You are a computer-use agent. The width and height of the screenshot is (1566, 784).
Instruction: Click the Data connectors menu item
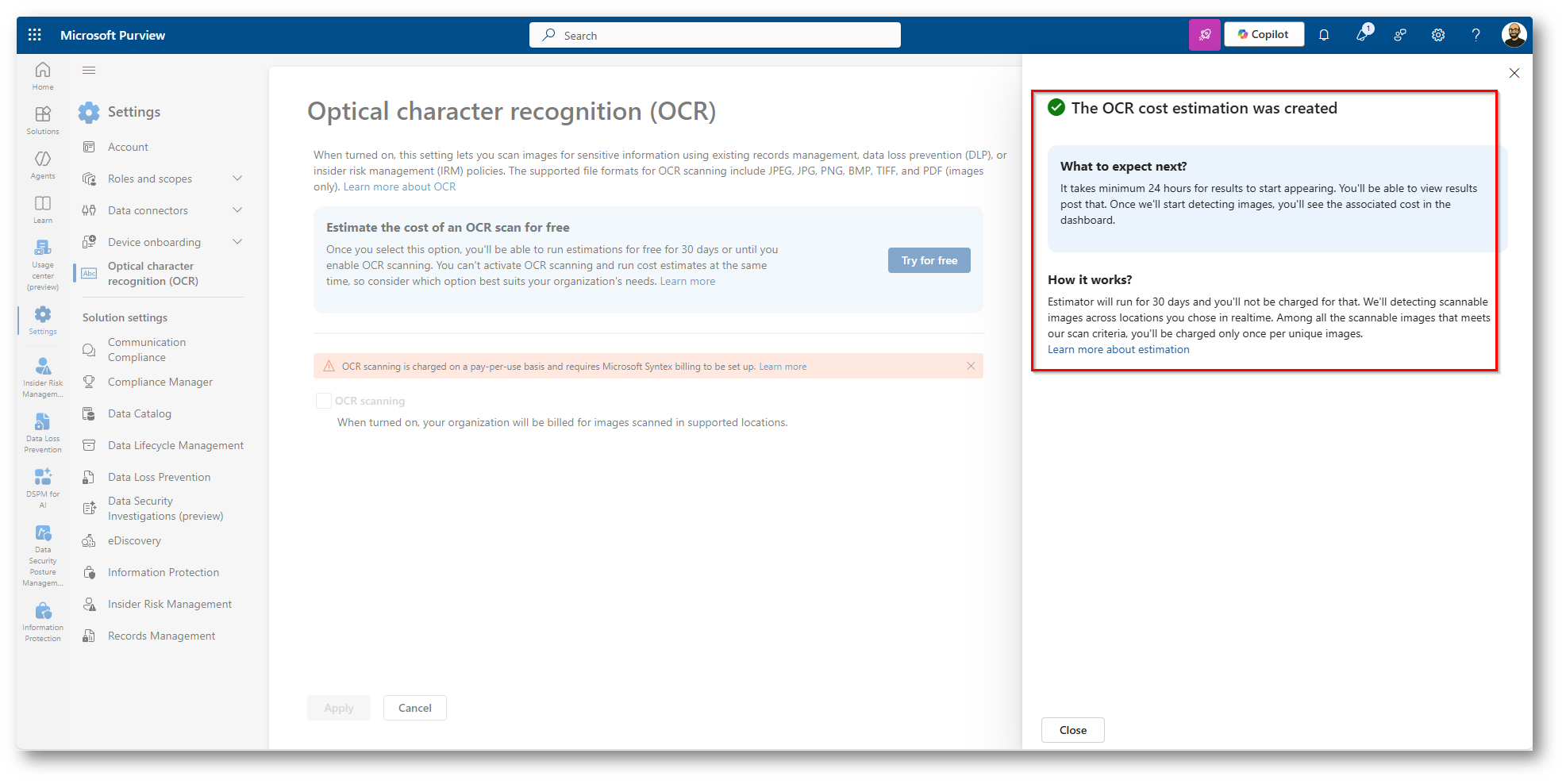click(x=148, y=210)
